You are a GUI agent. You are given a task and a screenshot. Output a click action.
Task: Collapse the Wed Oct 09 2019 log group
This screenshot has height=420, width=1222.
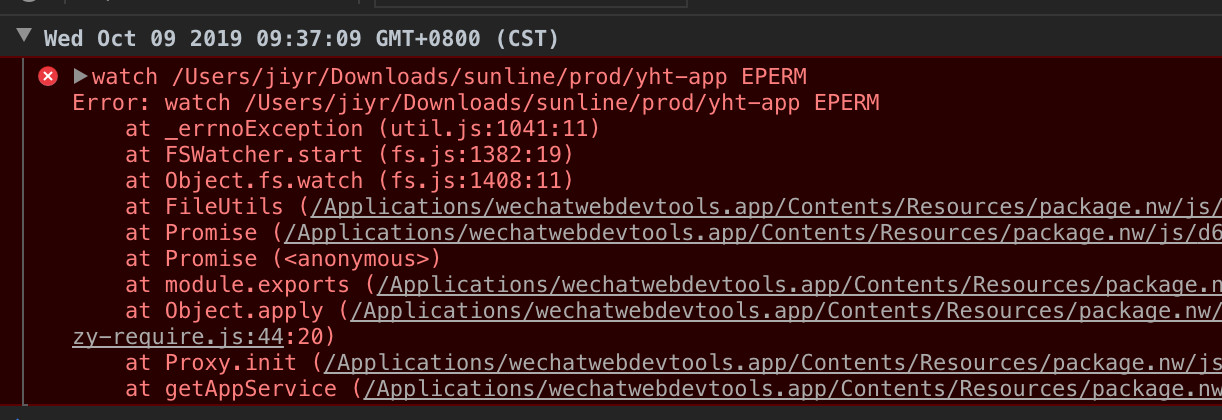point(24,38)
